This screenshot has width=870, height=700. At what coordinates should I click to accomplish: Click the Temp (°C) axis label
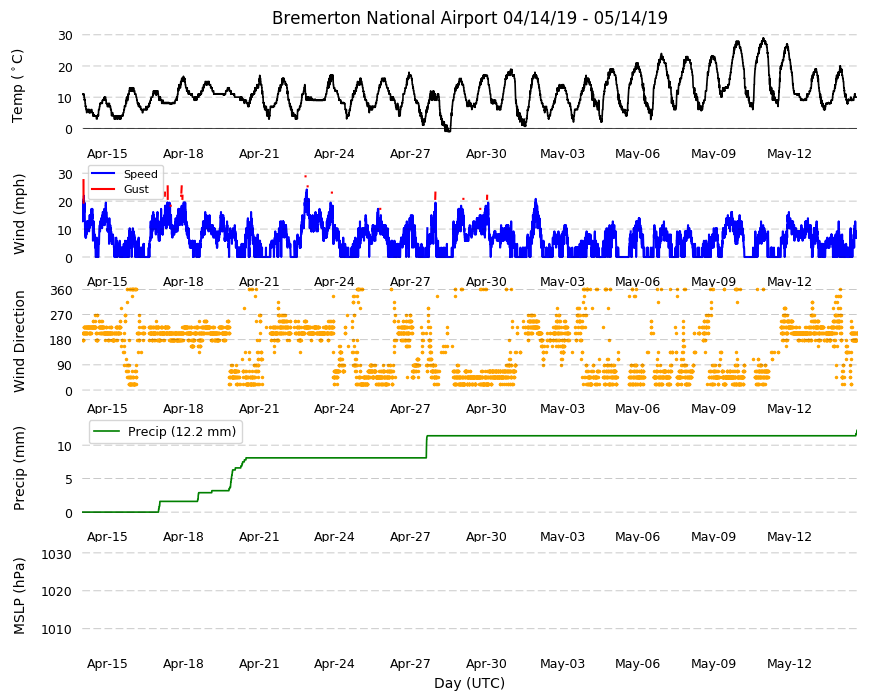18,86
